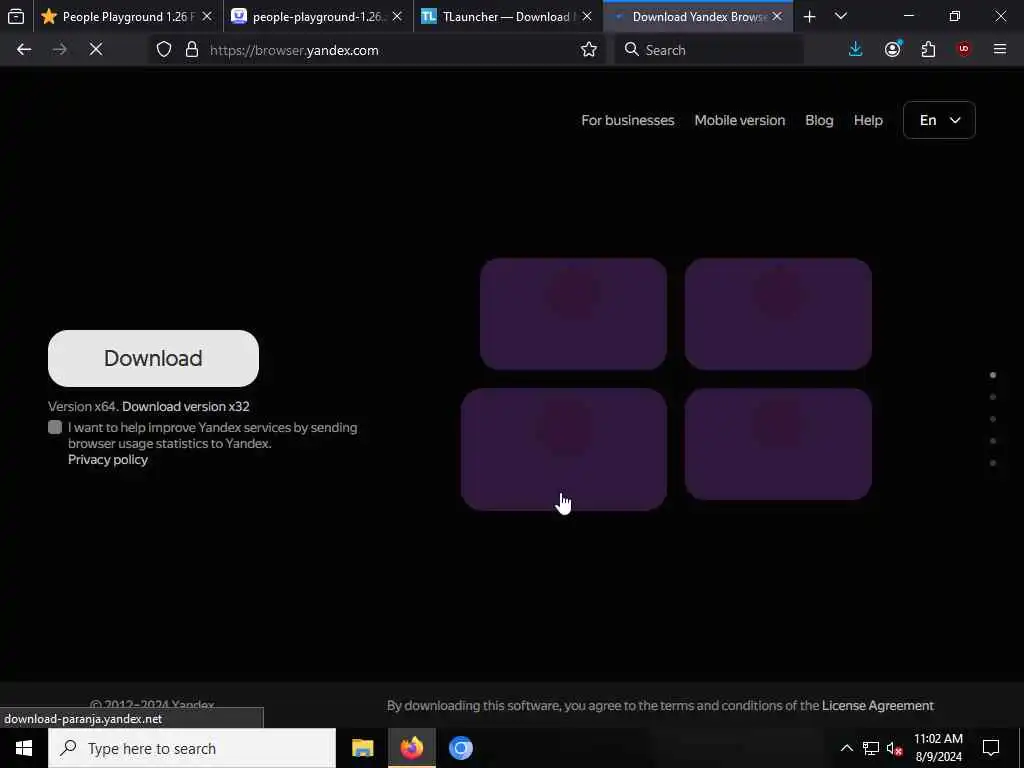This screenshot has width=1024, height=768.
Task: Open For businesses page
Action: (628, 120)
